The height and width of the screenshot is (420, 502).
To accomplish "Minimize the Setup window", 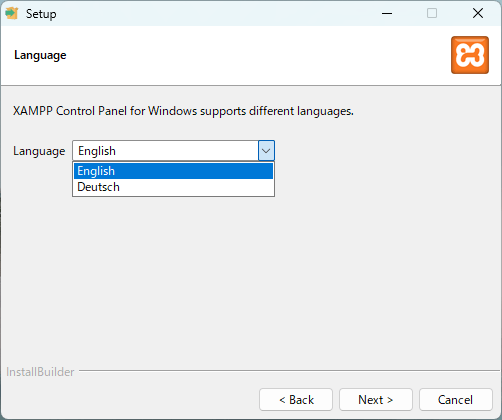I will pyautogui.click(x=387, y=13).
